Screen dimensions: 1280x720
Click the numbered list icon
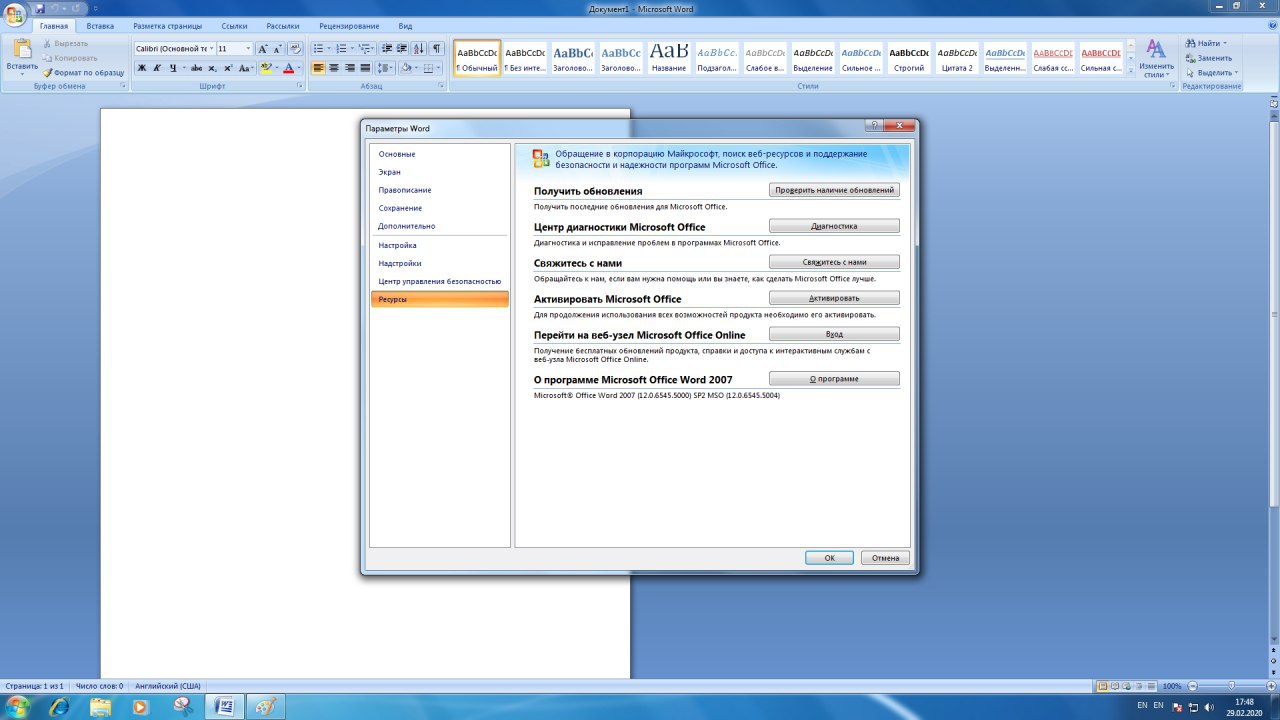pos(341,48)
